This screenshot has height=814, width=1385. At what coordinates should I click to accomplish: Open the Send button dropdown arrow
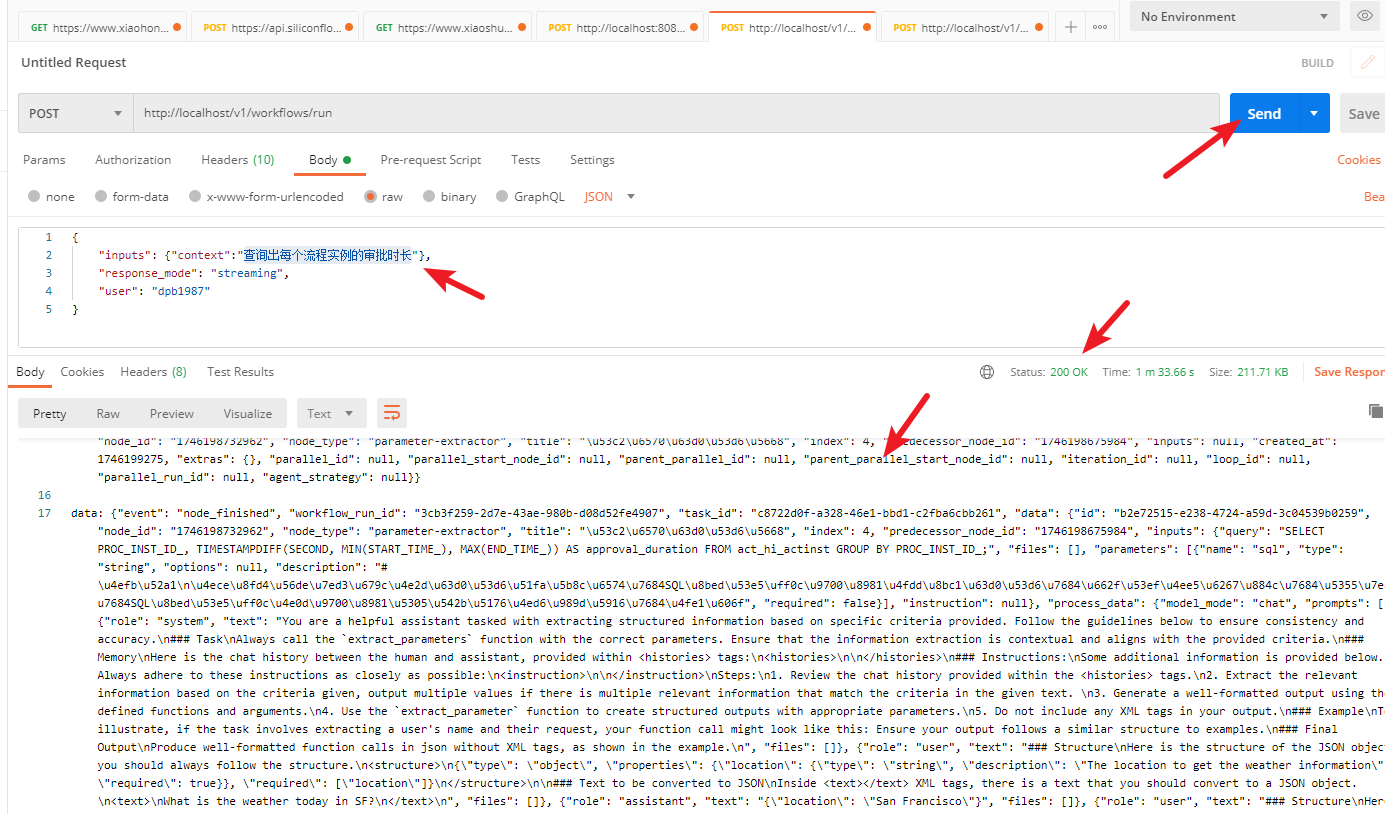(1314, 113)
